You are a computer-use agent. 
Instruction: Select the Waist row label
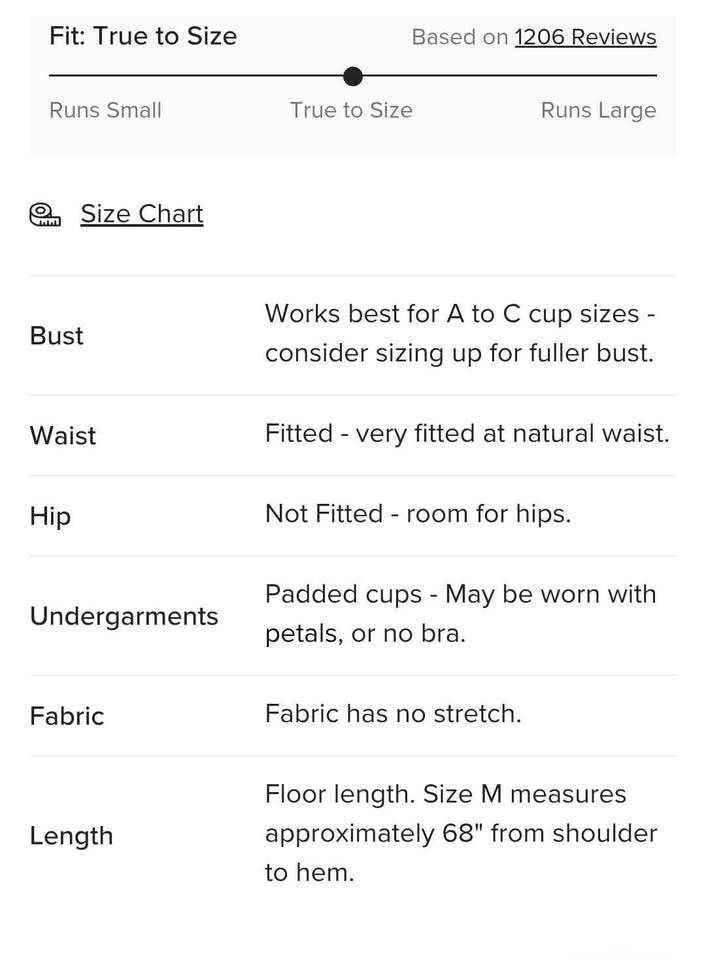point(63,436)
